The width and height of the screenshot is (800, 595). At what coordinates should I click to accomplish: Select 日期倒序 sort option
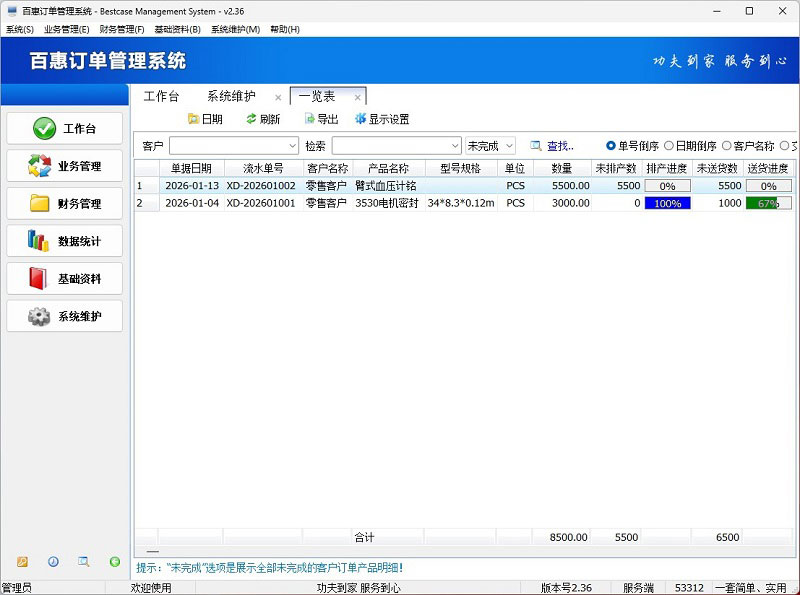(x=690, y=146)
